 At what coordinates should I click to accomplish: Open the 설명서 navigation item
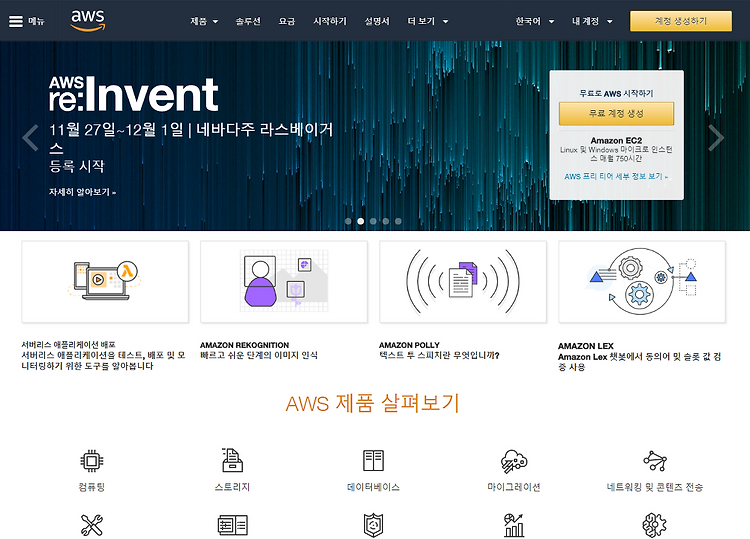click(x=377, y=21)
